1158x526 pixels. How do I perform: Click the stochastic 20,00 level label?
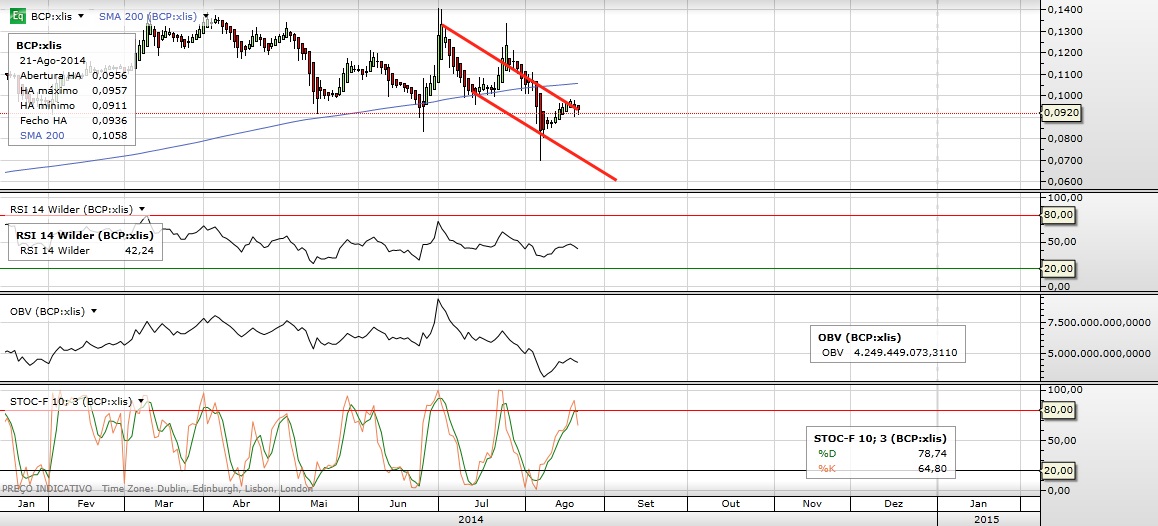pos(1059,470)
